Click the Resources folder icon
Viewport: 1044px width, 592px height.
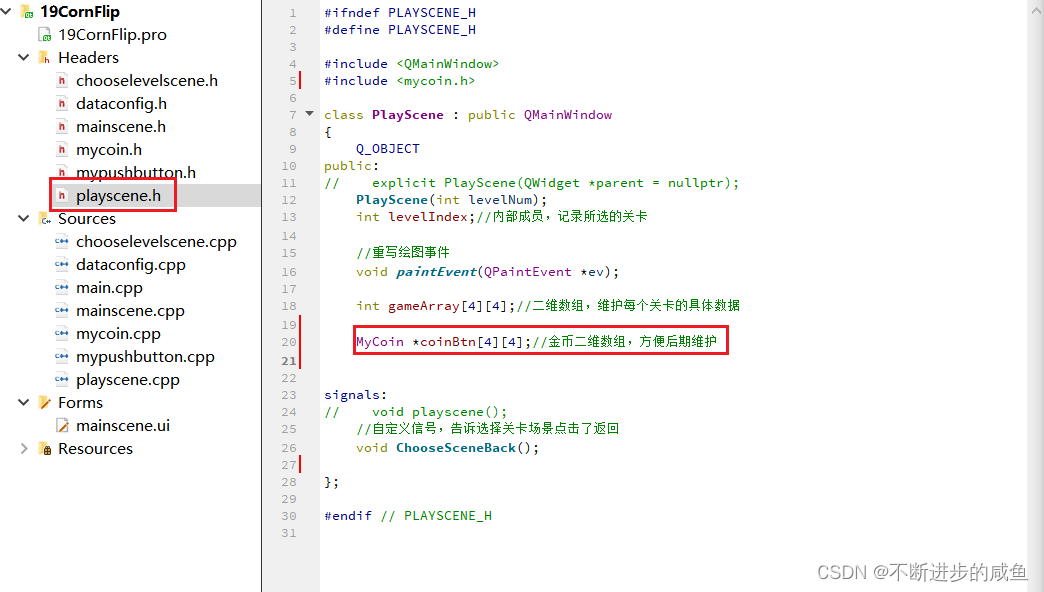45,449
